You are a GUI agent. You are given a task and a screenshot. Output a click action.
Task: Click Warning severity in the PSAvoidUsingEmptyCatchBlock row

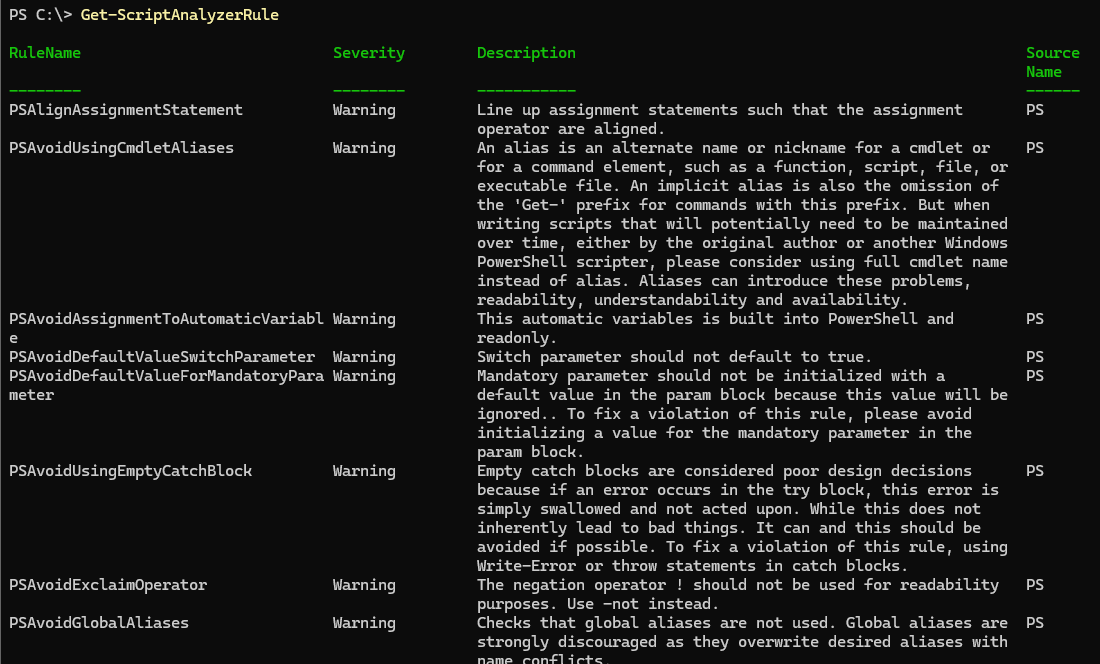pyautogui.click(x=364, y=471)
